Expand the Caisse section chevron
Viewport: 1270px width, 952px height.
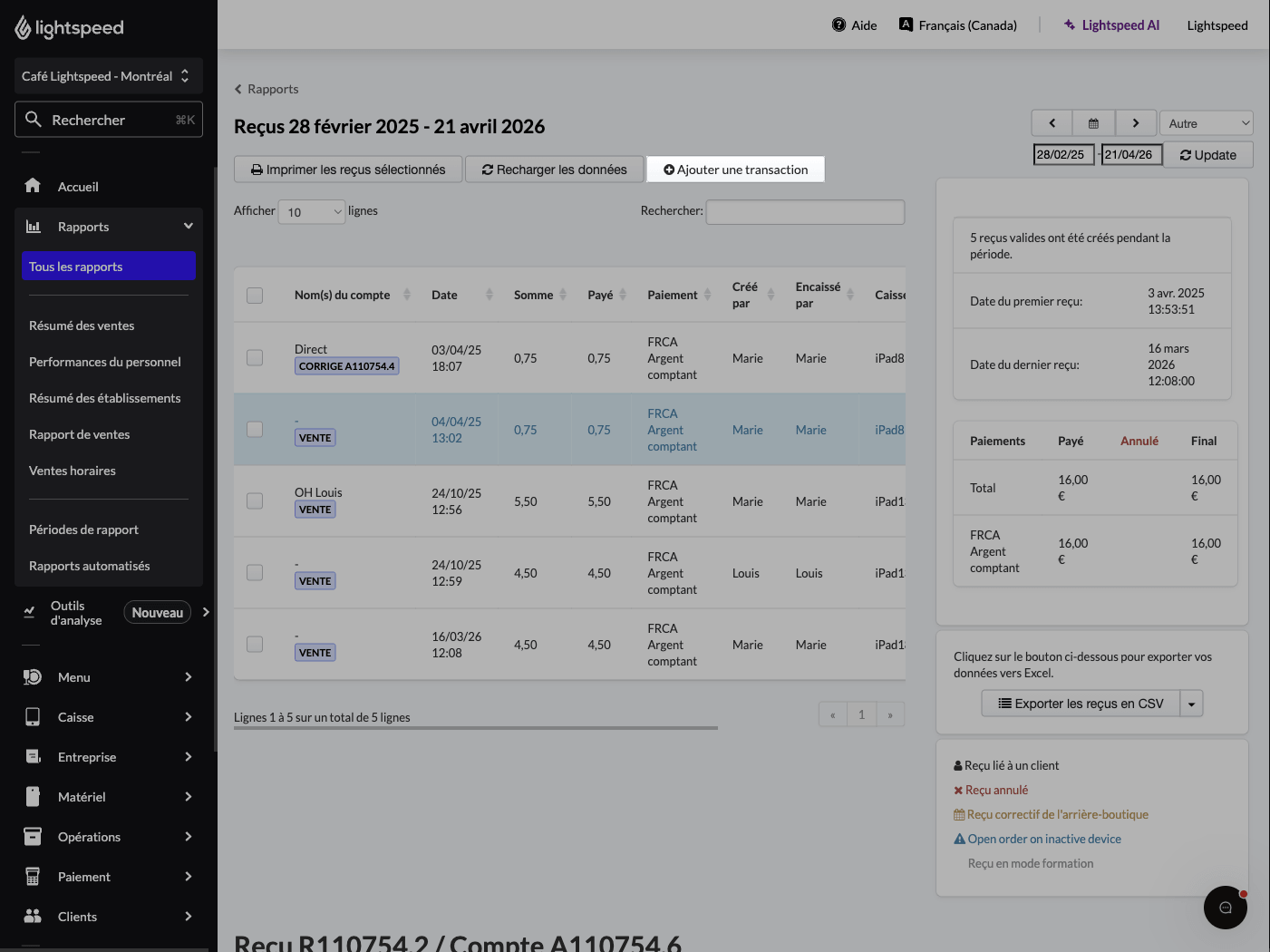click(189, 717)
